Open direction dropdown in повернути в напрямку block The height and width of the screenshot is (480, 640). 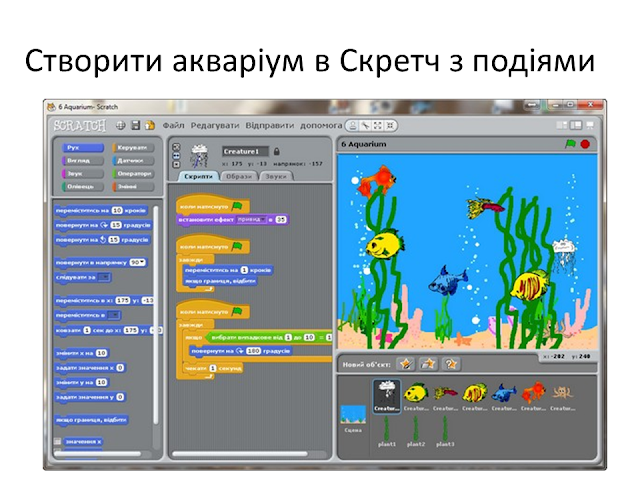click(x=142, y=262)
